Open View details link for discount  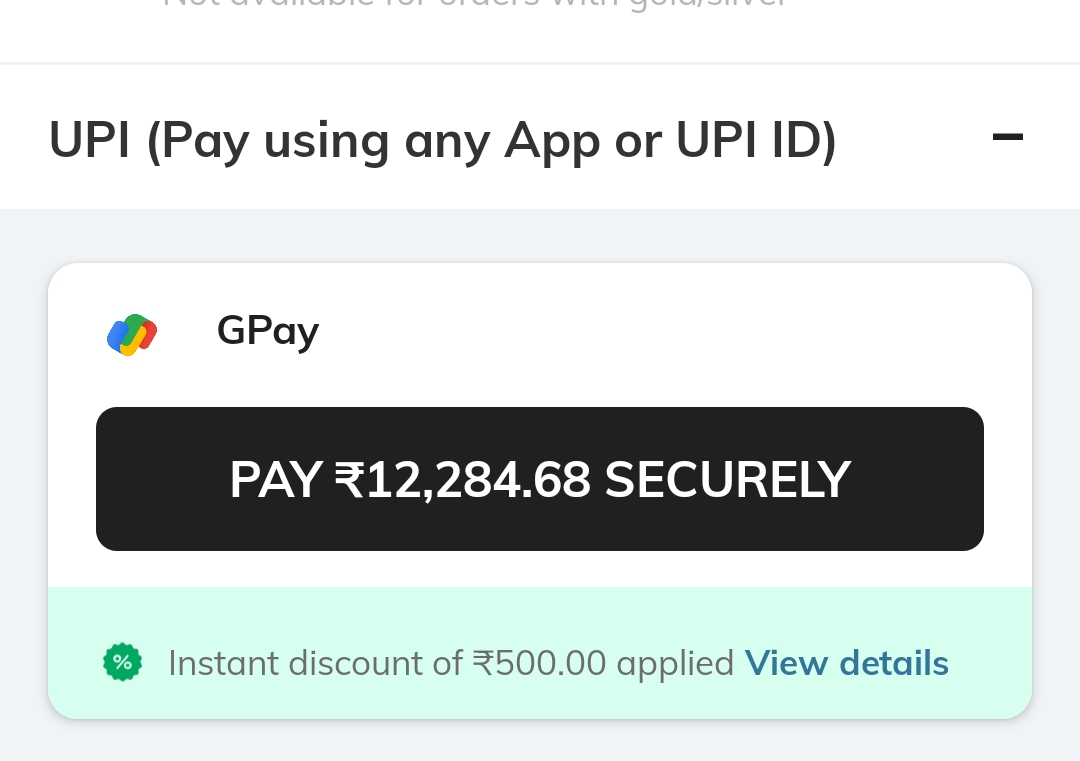pyautogui.click(x=846, y=663)
